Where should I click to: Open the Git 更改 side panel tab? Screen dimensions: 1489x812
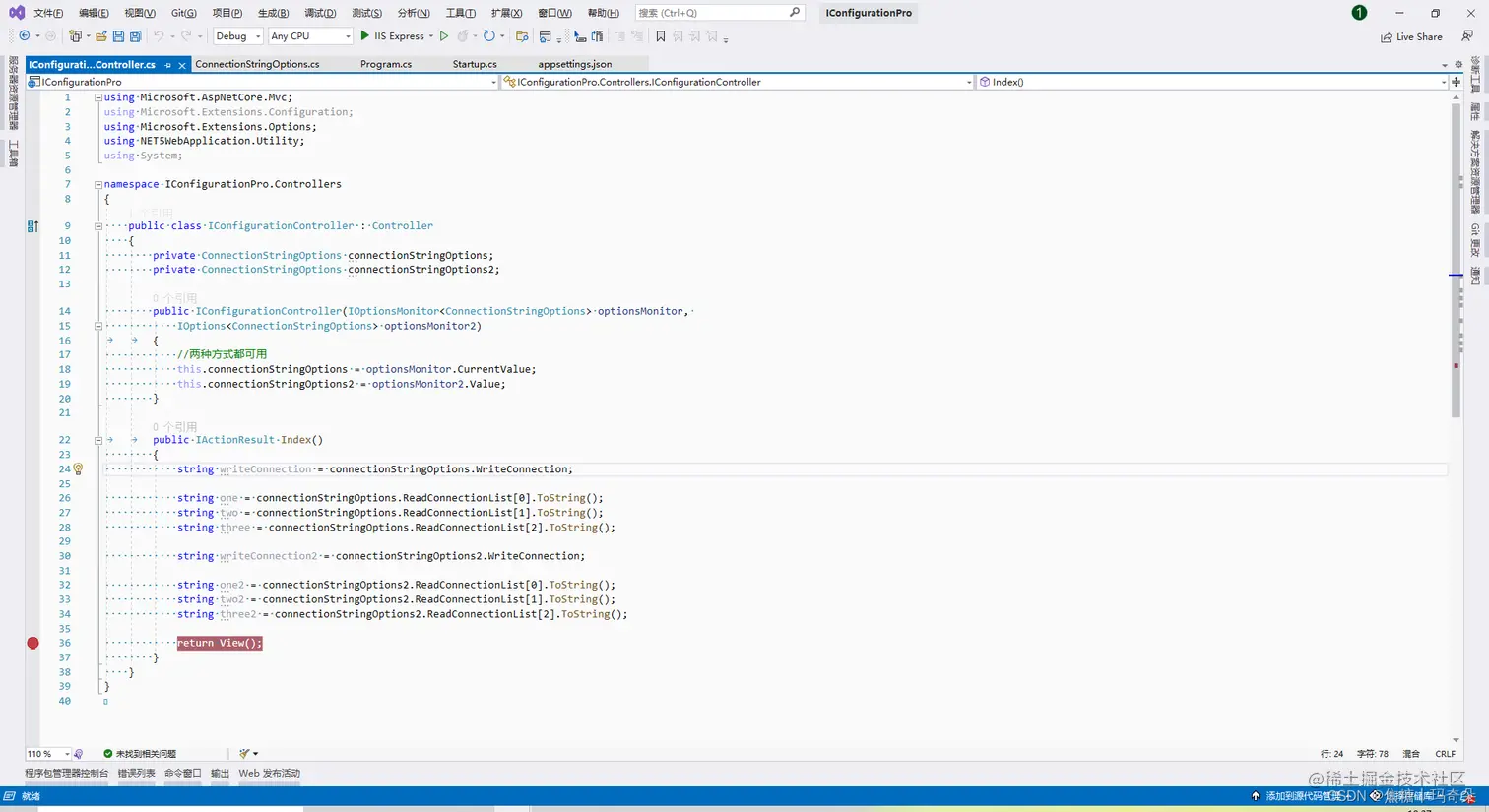pyautogui.click(x=1475, y=240)
